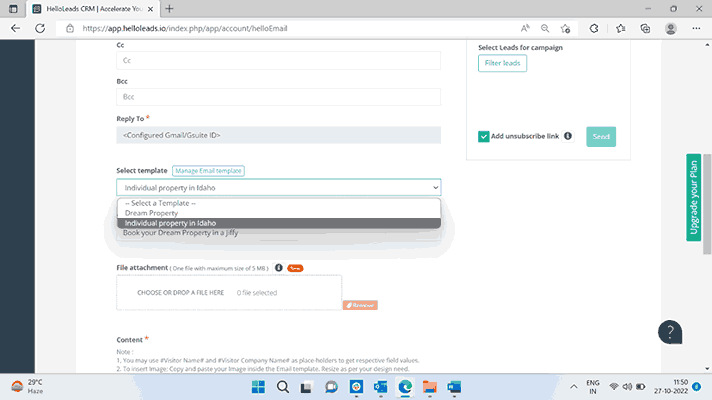The width and height of the screenshot is (712, 400).
Task: Open Chat app on taskbar
Action: (x=331, y=387)
